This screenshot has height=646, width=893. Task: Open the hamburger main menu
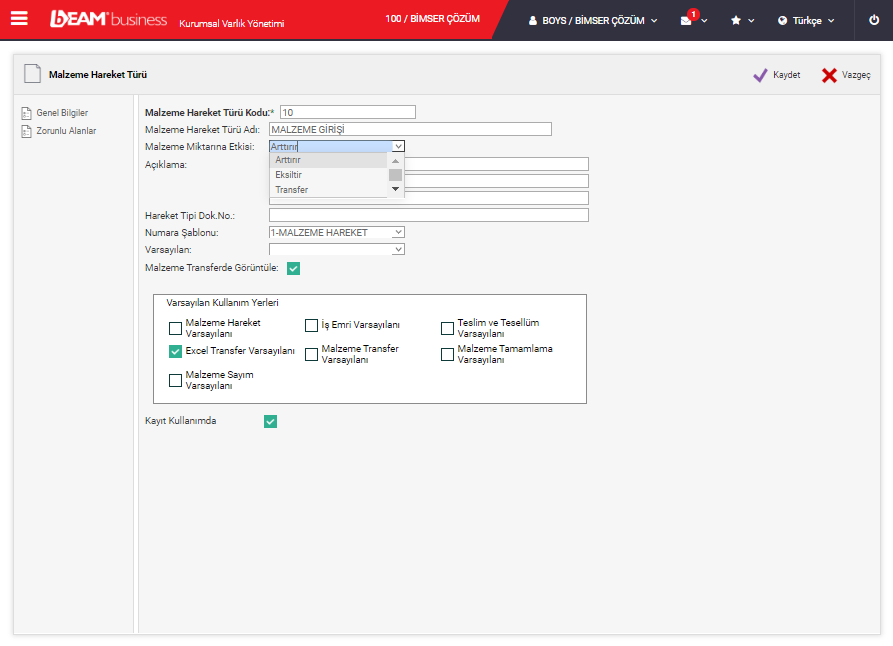19,19
